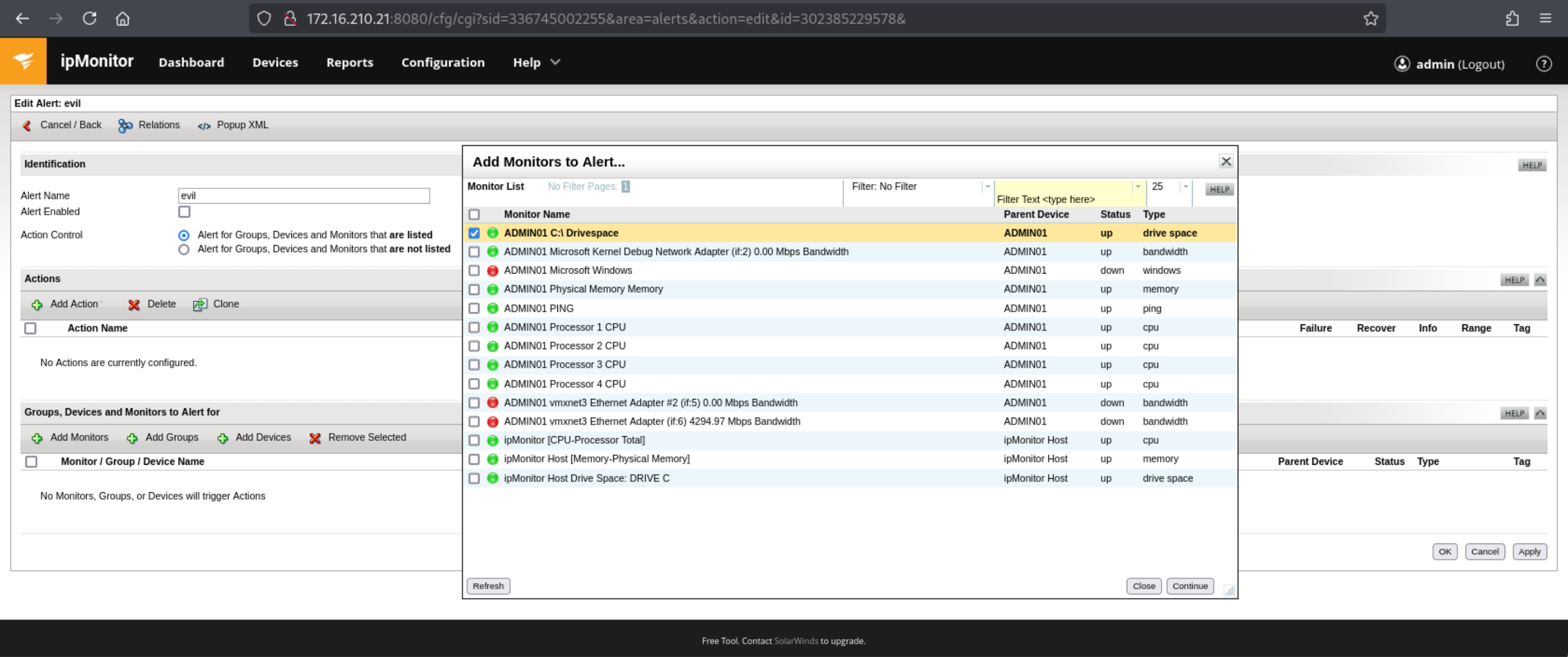1568x657 pixels.
Task: Click the help question mark icon in header
Action: click(x=1544, y=63)
